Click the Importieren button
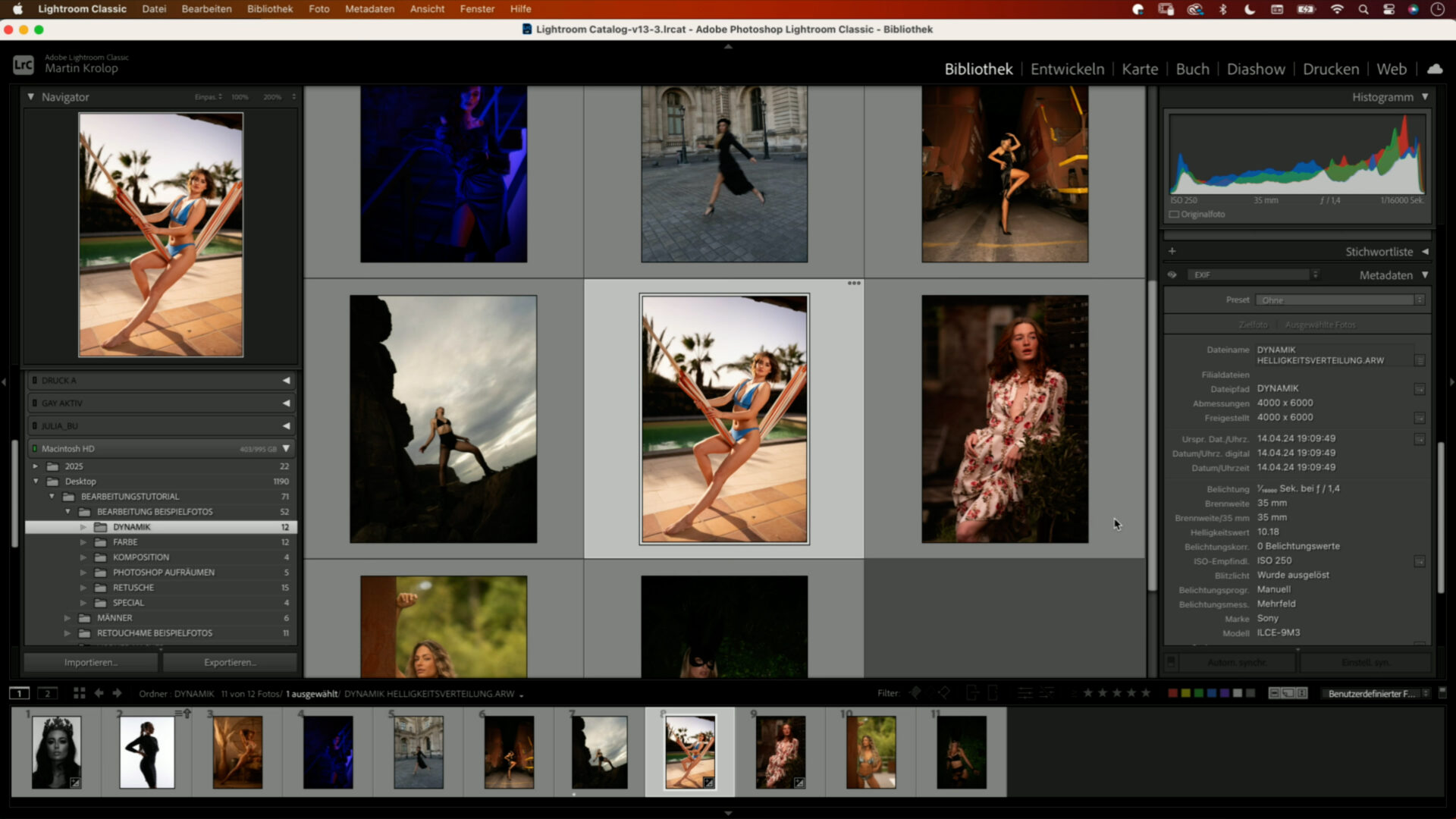This screenshot has height=819, width=1456. click(91, 662)
